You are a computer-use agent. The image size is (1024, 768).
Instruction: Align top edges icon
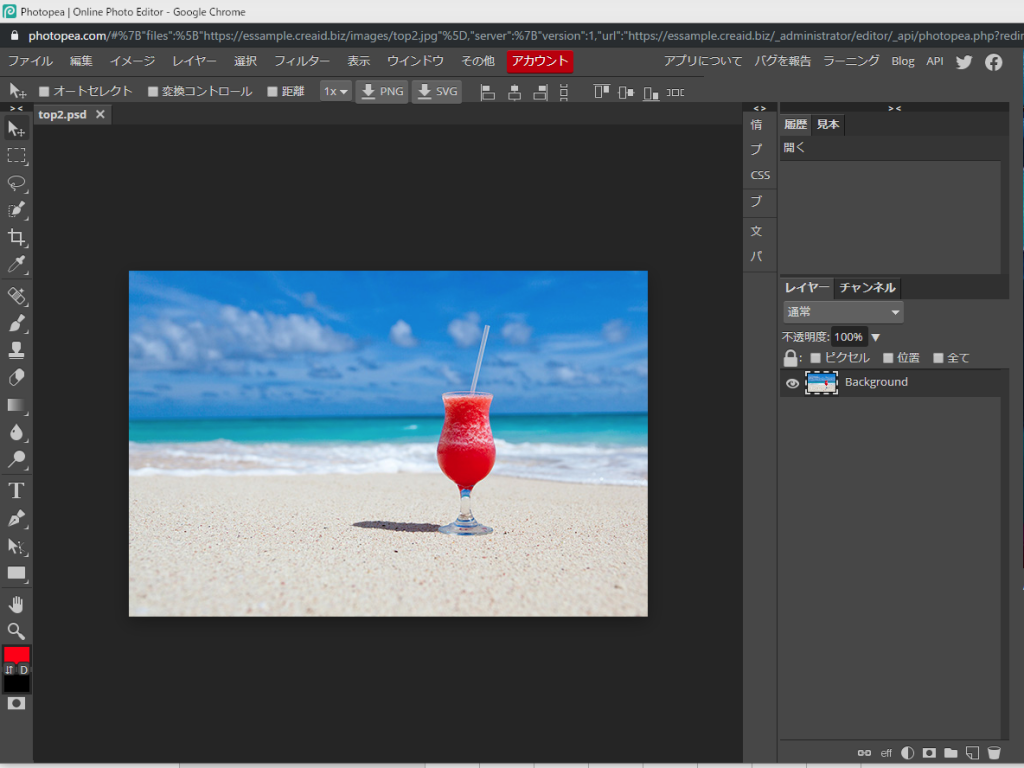(x=601, y=92)
